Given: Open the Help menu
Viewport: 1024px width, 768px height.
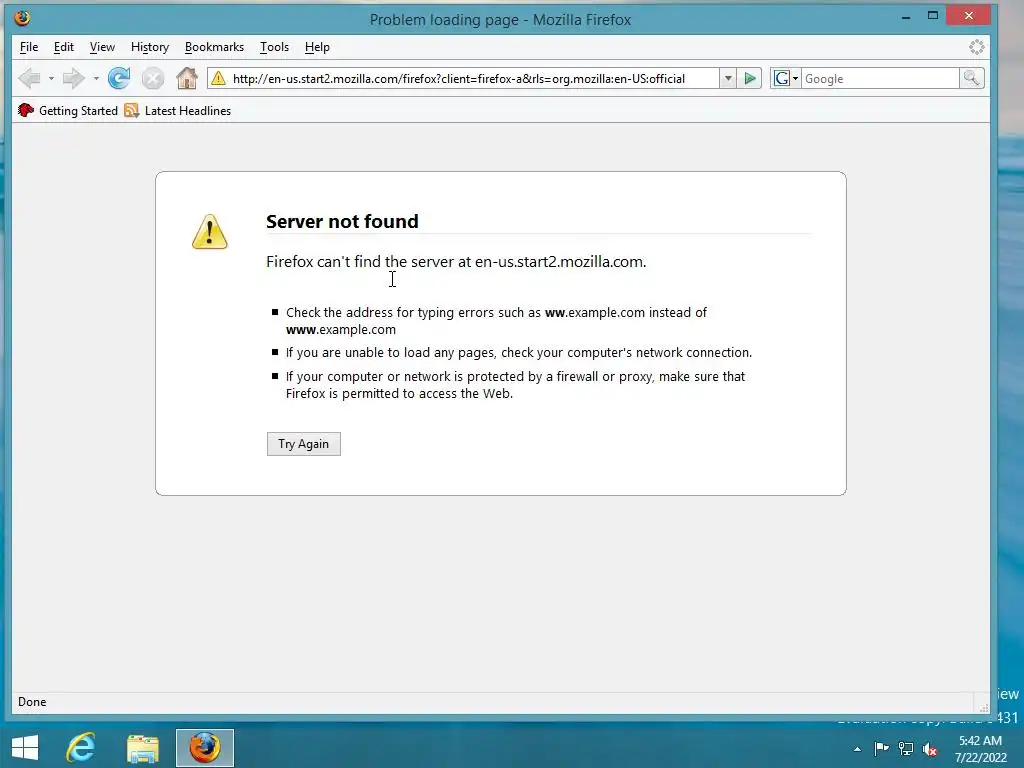Looking at the screenshot, I should click(x=317, y=47).
